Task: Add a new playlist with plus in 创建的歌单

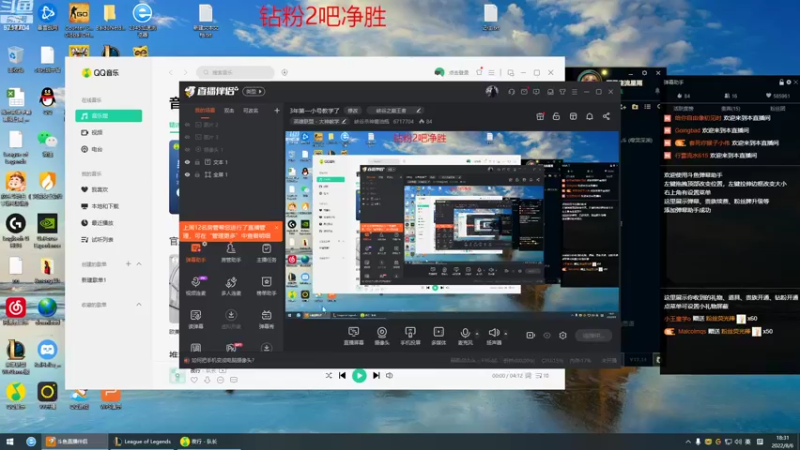Action: tap(128, 264)
